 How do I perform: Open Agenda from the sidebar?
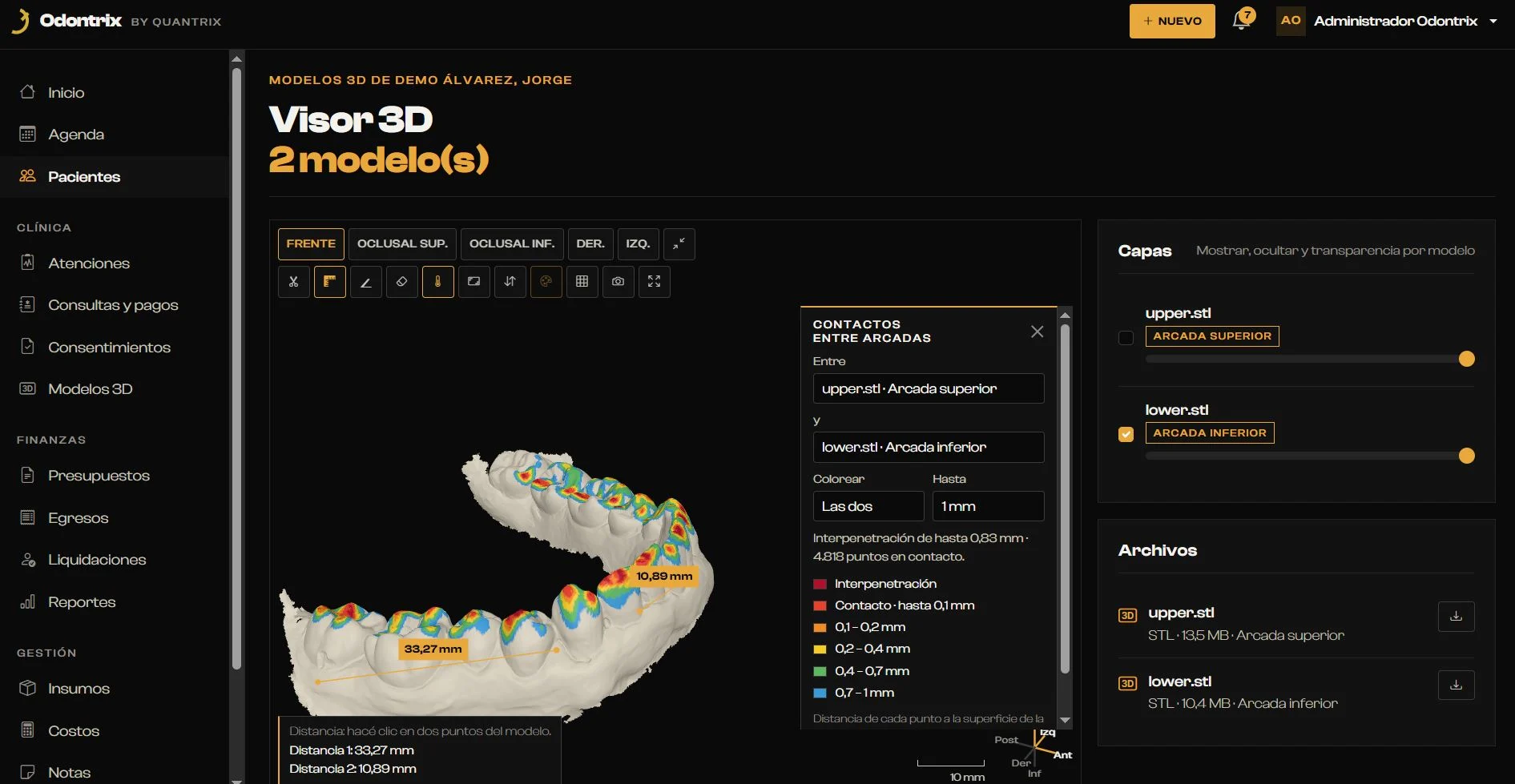click(115, 135)
